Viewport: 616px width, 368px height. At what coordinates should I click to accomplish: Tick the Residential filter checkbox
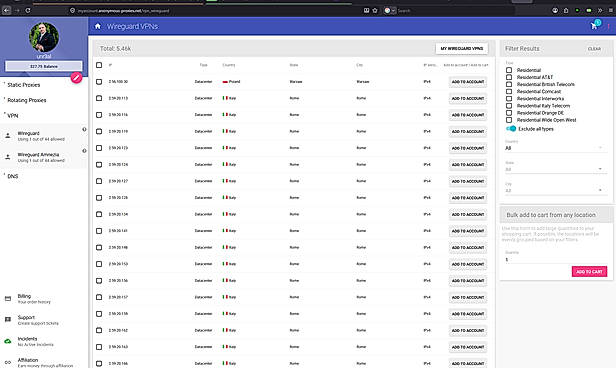(x=509, y=70)
